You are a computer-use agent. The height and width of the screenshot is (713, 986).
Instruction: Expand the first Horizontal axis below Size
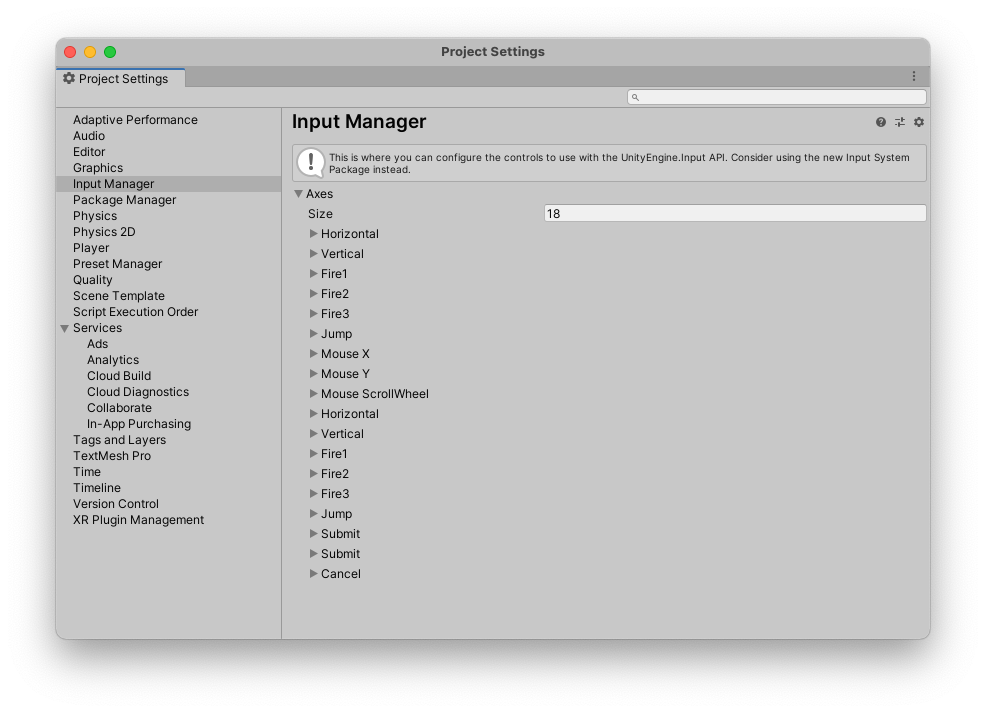pos(313,233)
